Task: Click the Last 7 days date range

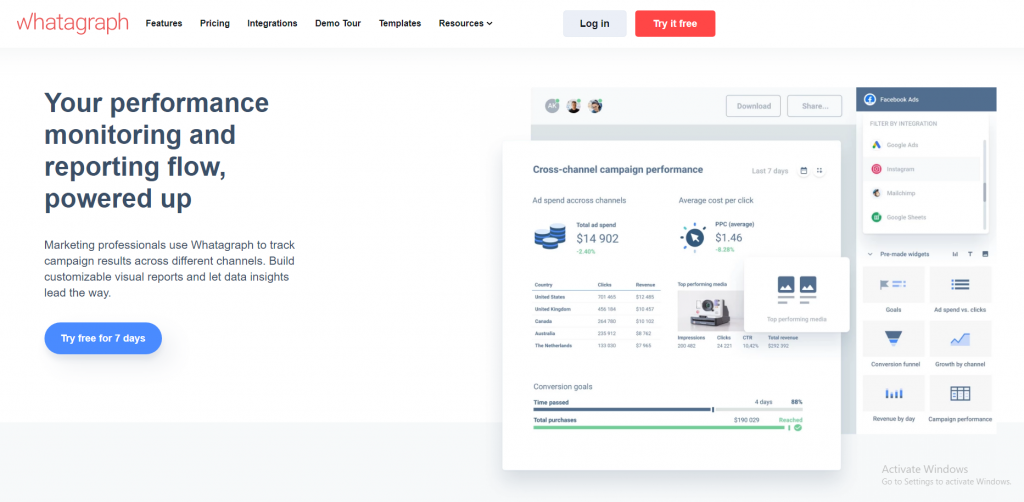Action: [x=770, y=171]
